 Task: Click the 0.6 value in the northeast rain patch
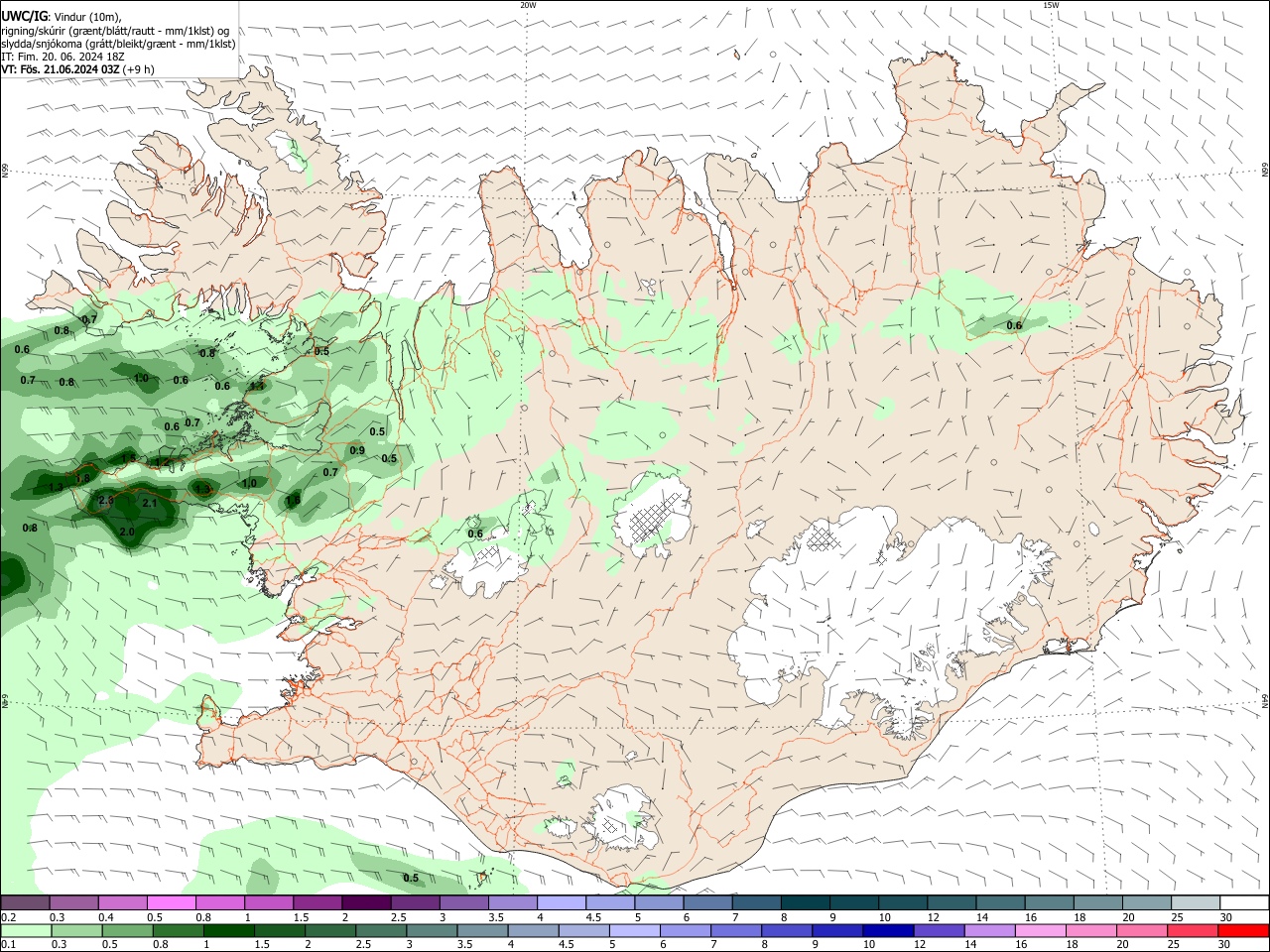(x=1014, y=325)
